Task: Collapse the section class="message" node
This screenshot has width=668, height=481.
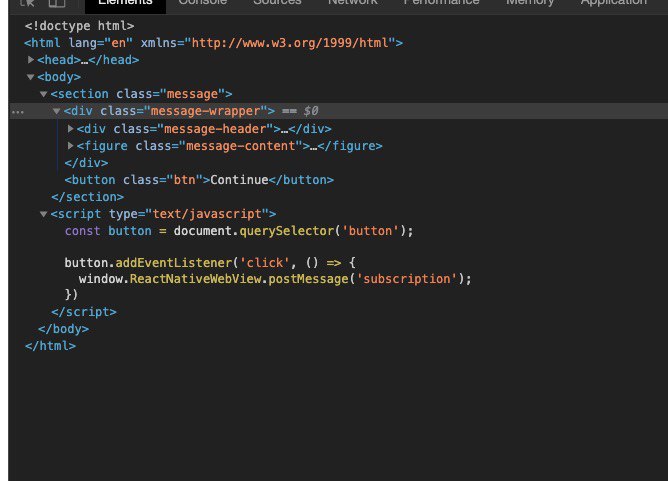Action: coord(43,94)
